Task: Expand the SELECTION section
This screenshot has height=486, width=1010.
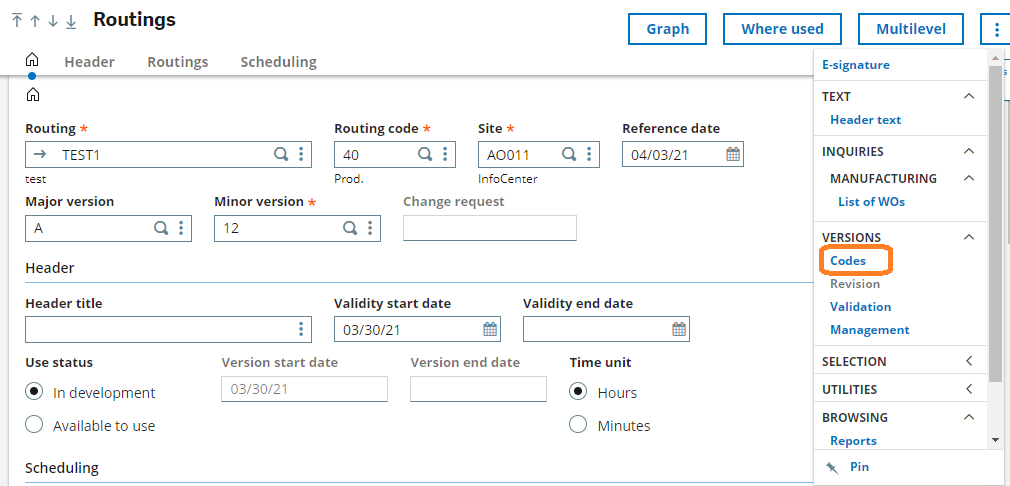Action: tap(968, 361)
